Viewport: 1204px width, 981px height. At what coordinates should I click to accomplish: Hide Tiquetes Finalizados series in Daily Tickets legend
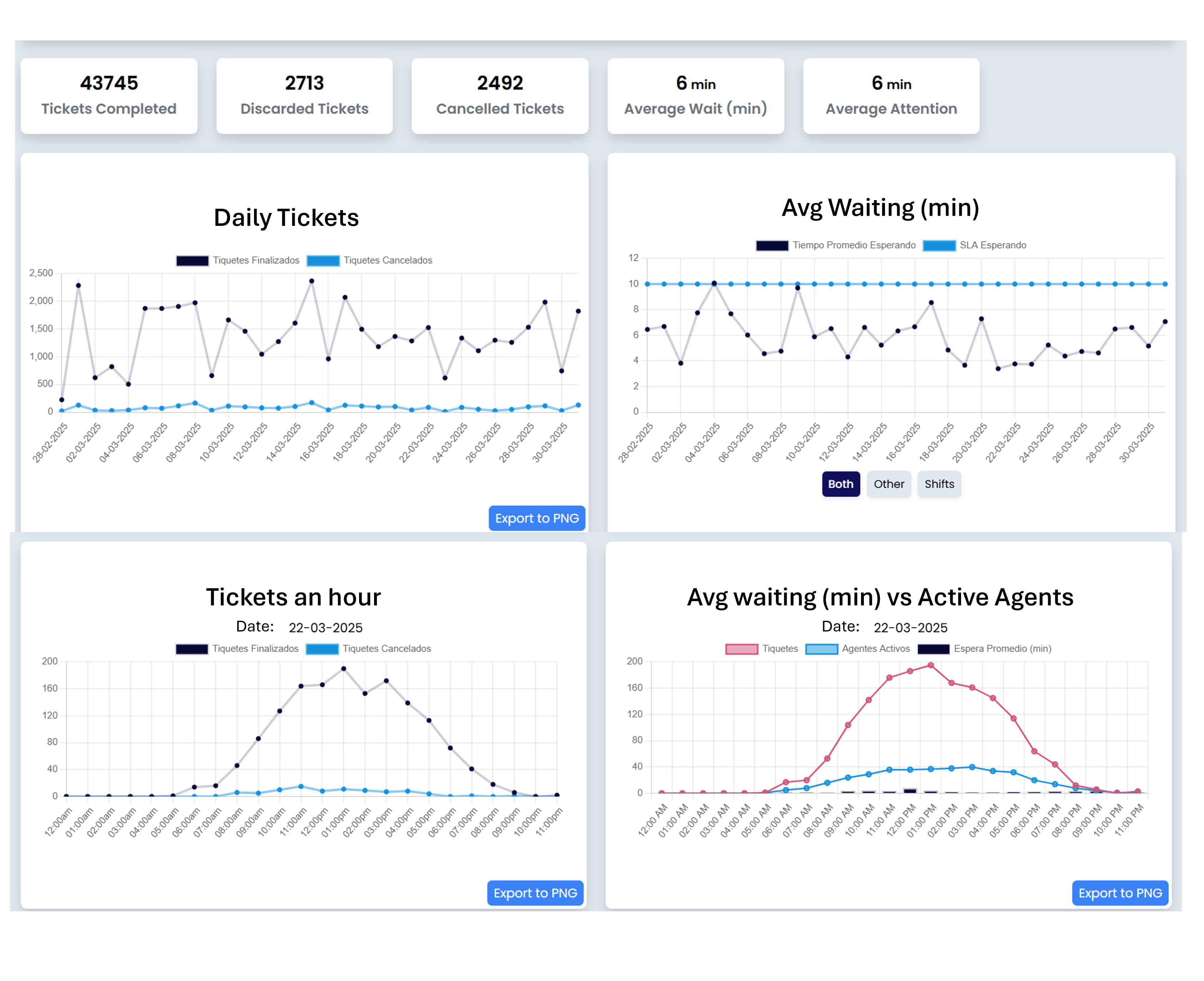pos(192,261)
